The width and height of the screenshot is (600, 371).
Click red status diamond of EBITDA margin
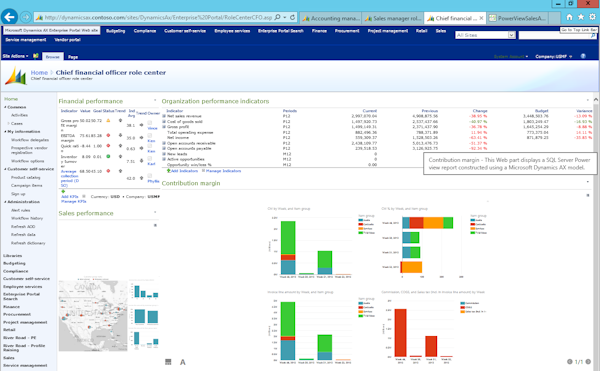[108, 135]
